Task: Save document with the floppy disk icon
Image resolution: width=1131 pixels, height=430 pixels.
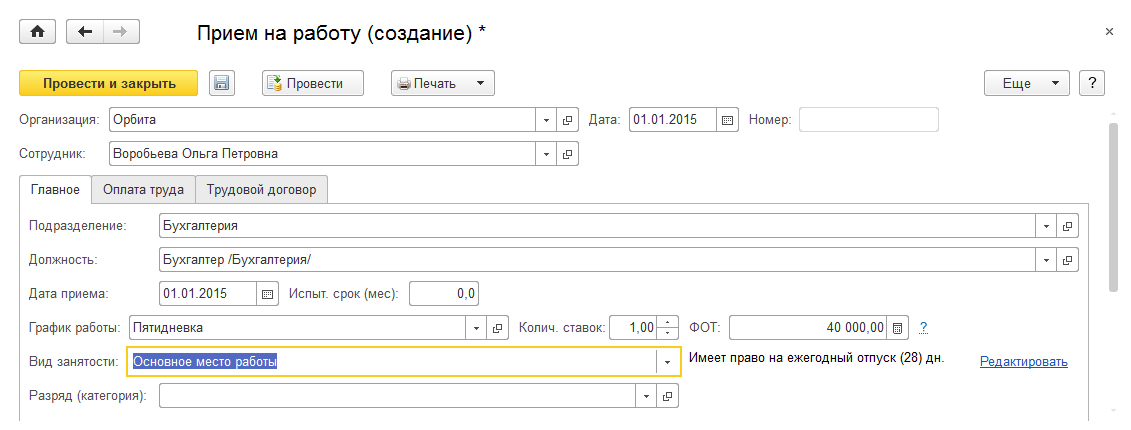Action: click(x=222, y=84)
